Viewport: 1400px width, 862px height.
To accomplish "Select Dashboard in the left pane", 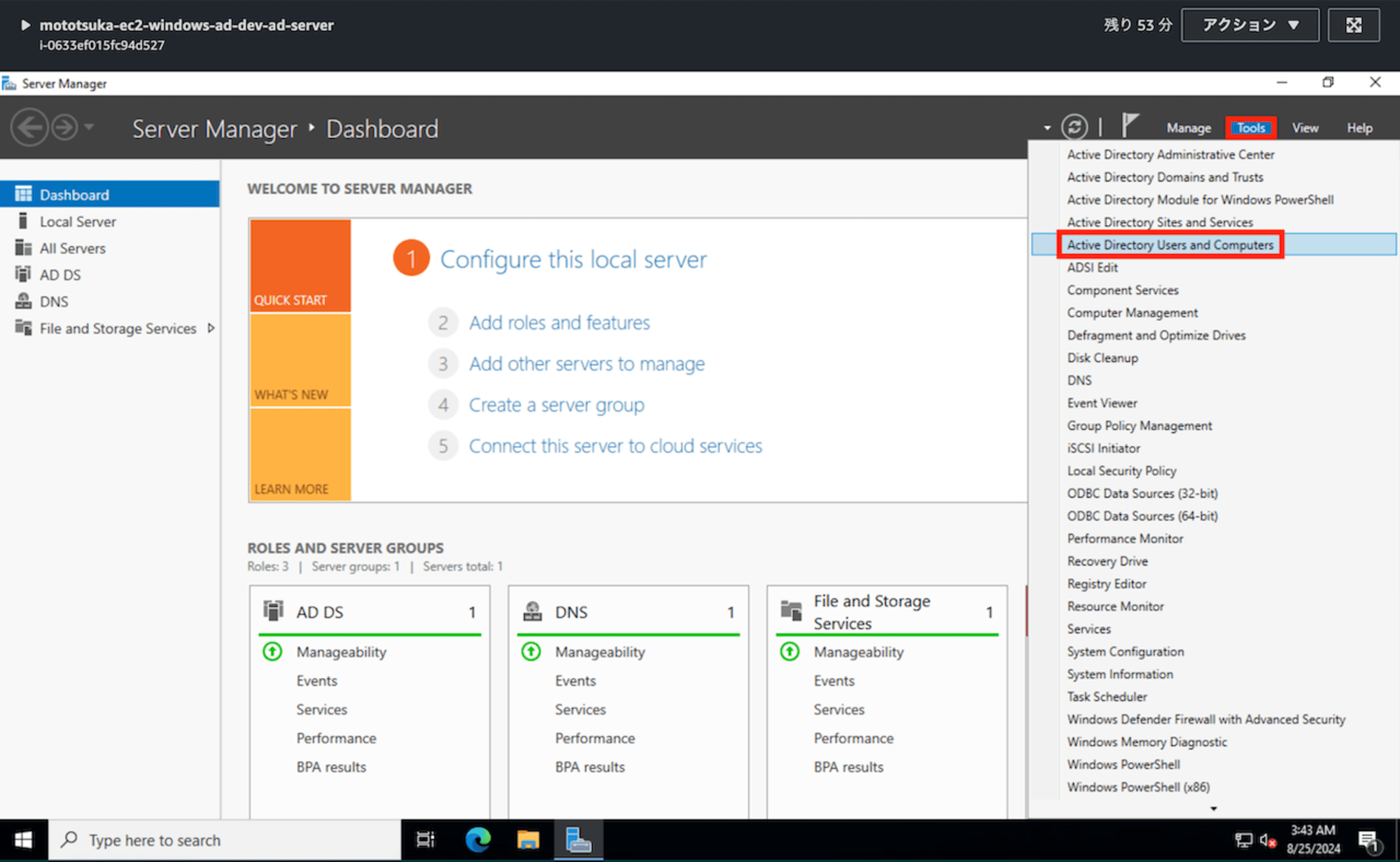I will click(110, 194).
